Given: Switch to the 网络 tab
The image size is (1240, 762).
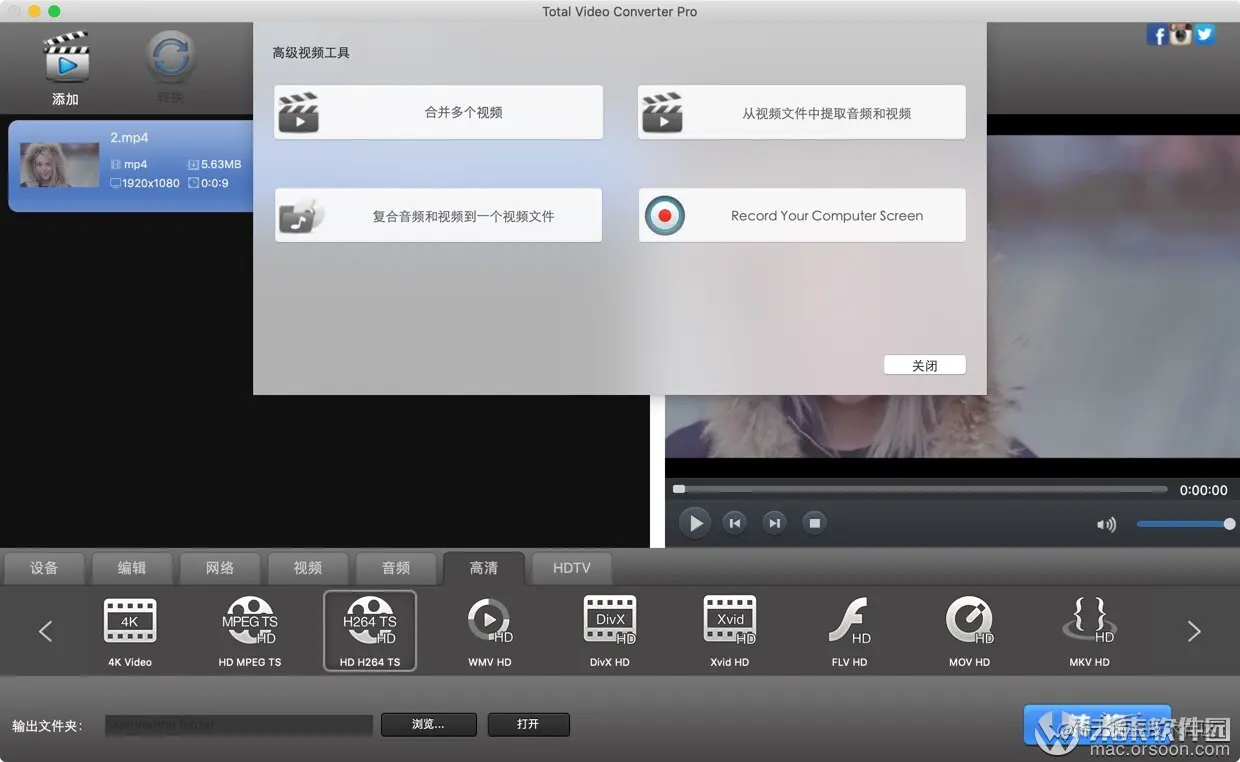Looking at the screenshot, I should click(x=220, y=568).
